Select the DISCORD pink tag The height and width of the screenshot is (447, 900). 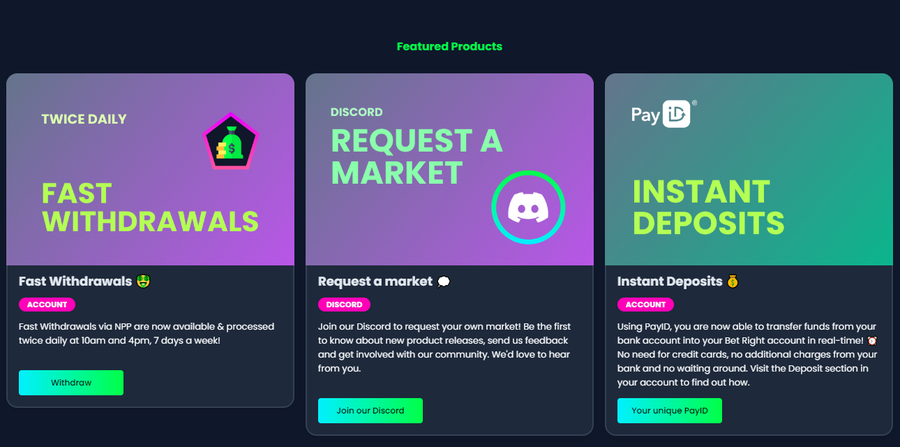point(344,305)
